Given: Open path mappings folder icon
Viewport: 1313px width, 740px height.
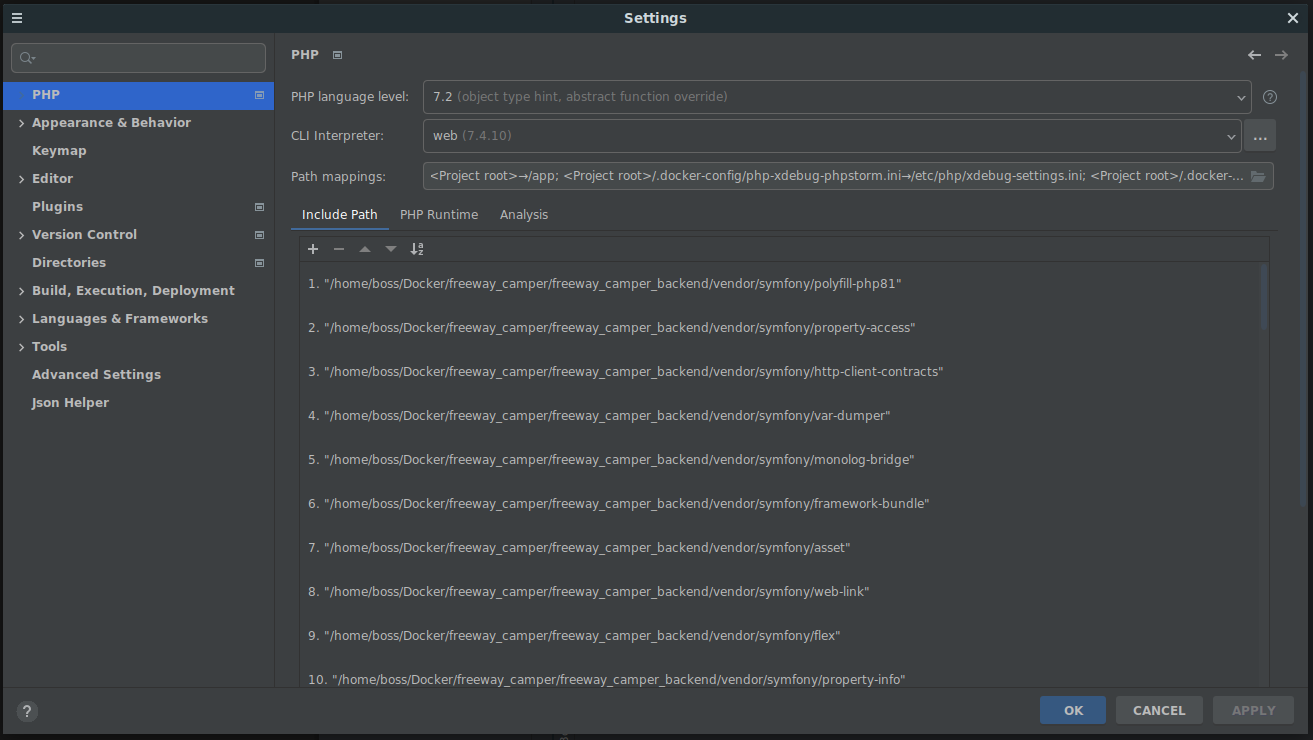Looking at the screenshot, I should click(x=1258, y=176).
